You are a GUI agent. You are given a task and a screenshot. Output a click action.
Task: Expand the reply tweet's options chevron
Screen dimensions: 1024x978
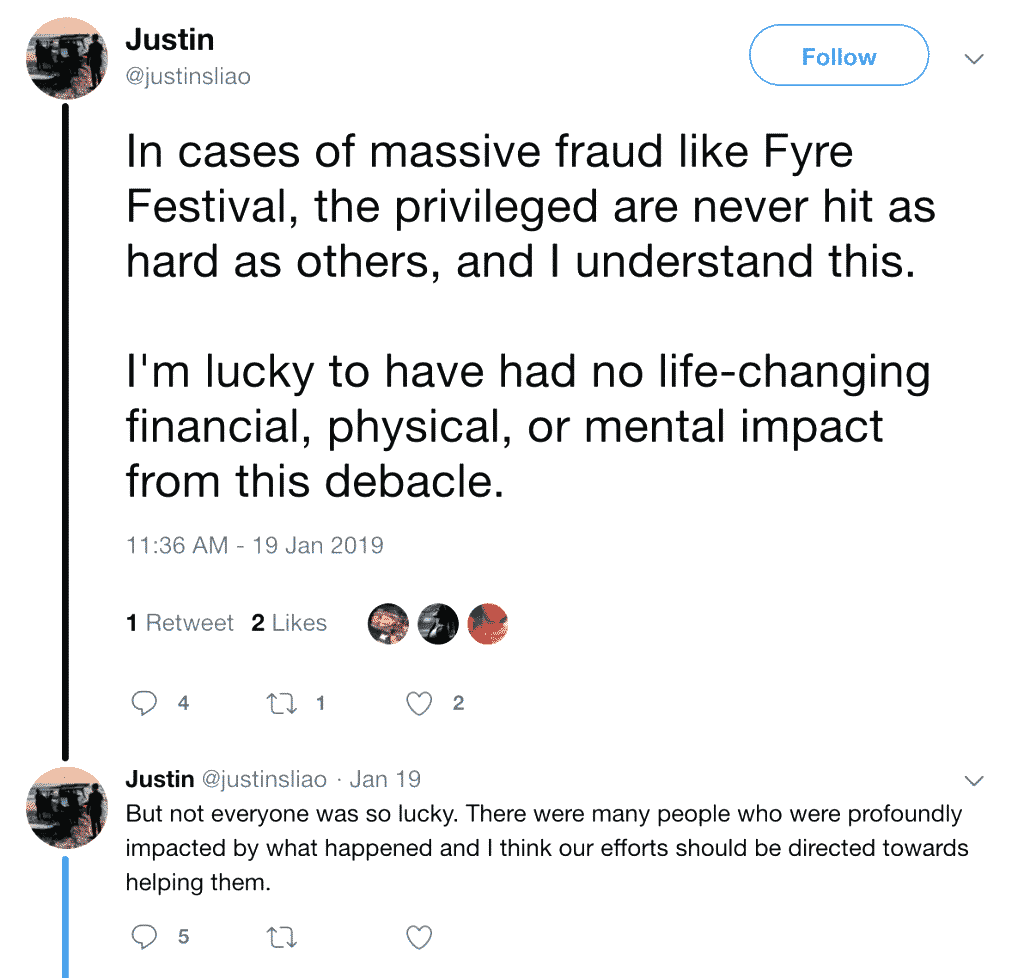[x=973, y=780]
